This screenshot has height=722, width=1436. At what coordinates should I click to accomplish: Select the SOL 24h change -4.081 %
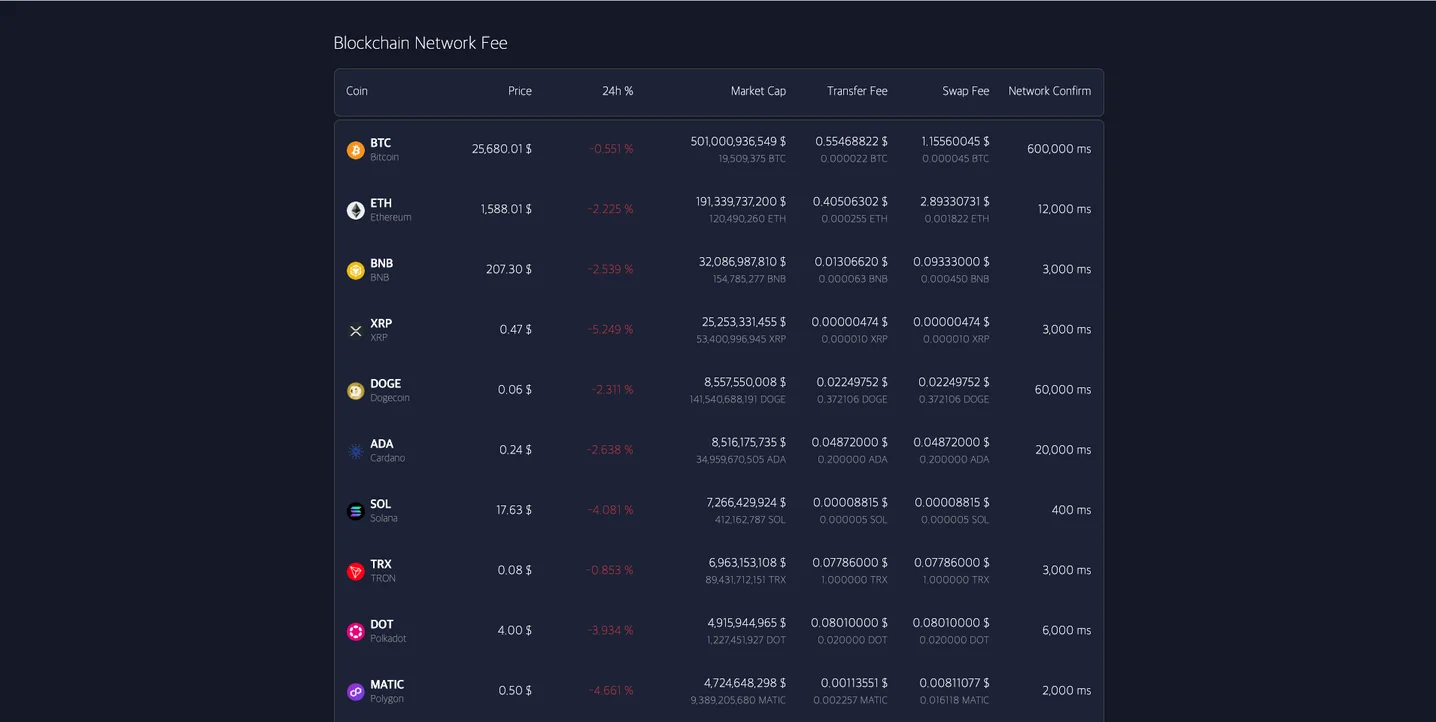coord(610,510)
